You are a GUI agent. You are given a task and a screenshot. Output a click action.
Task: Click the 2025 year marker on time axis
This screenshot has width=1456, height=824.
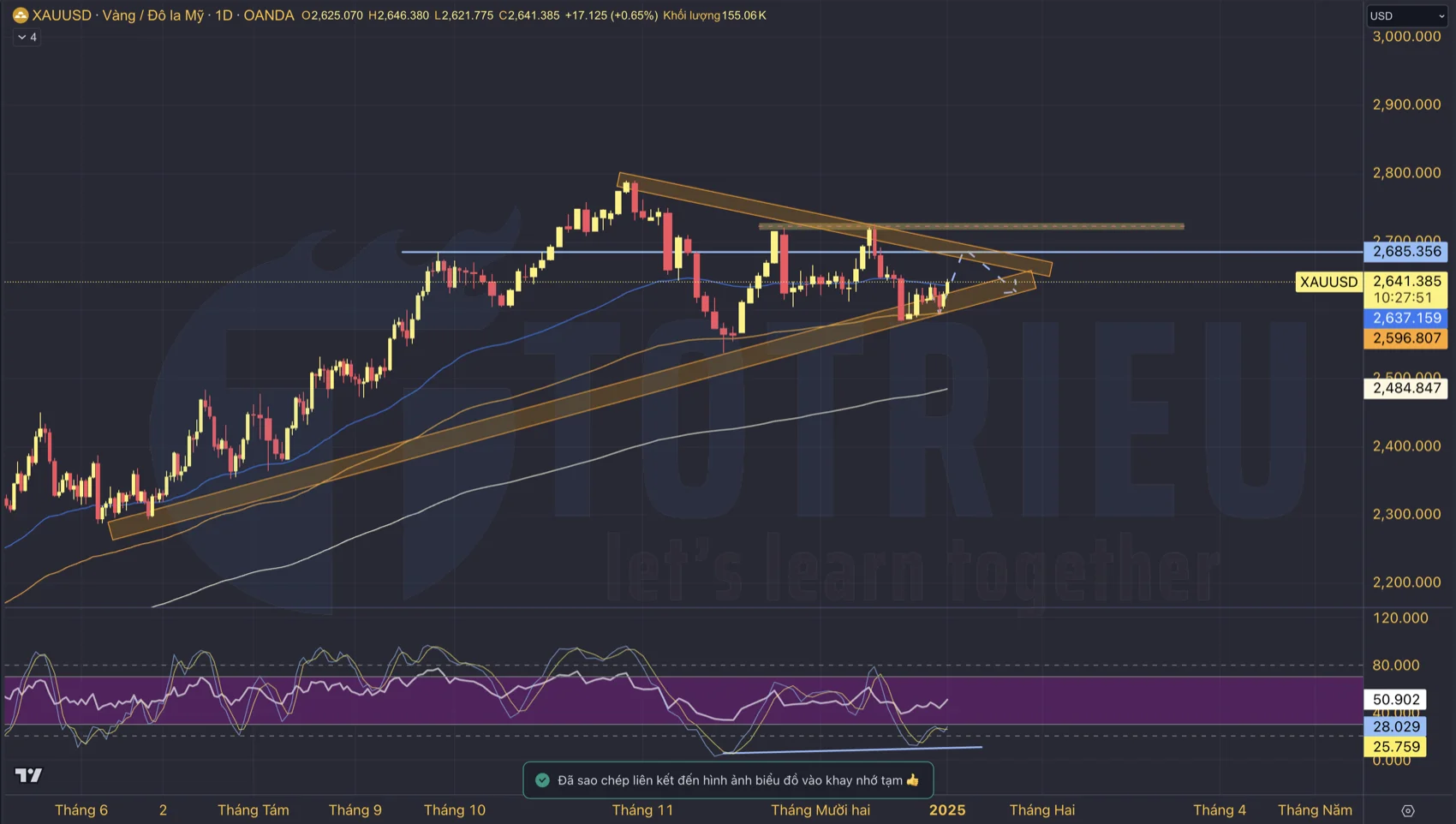(x=947, y=810)
